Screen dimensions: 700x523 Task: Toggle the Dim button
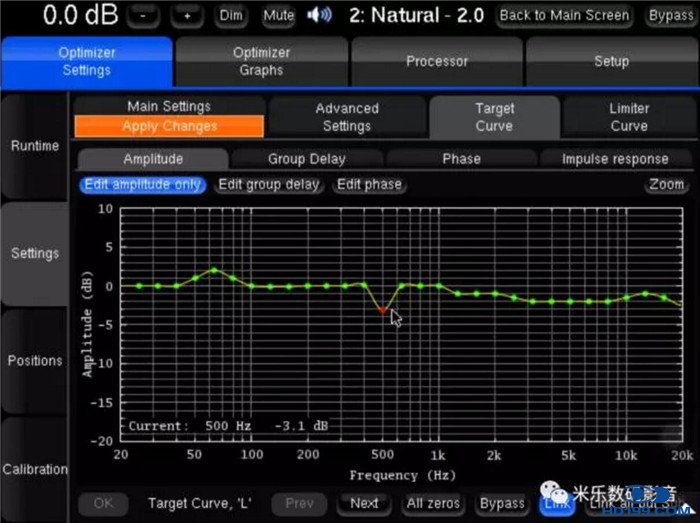click(x=231, y=16)
